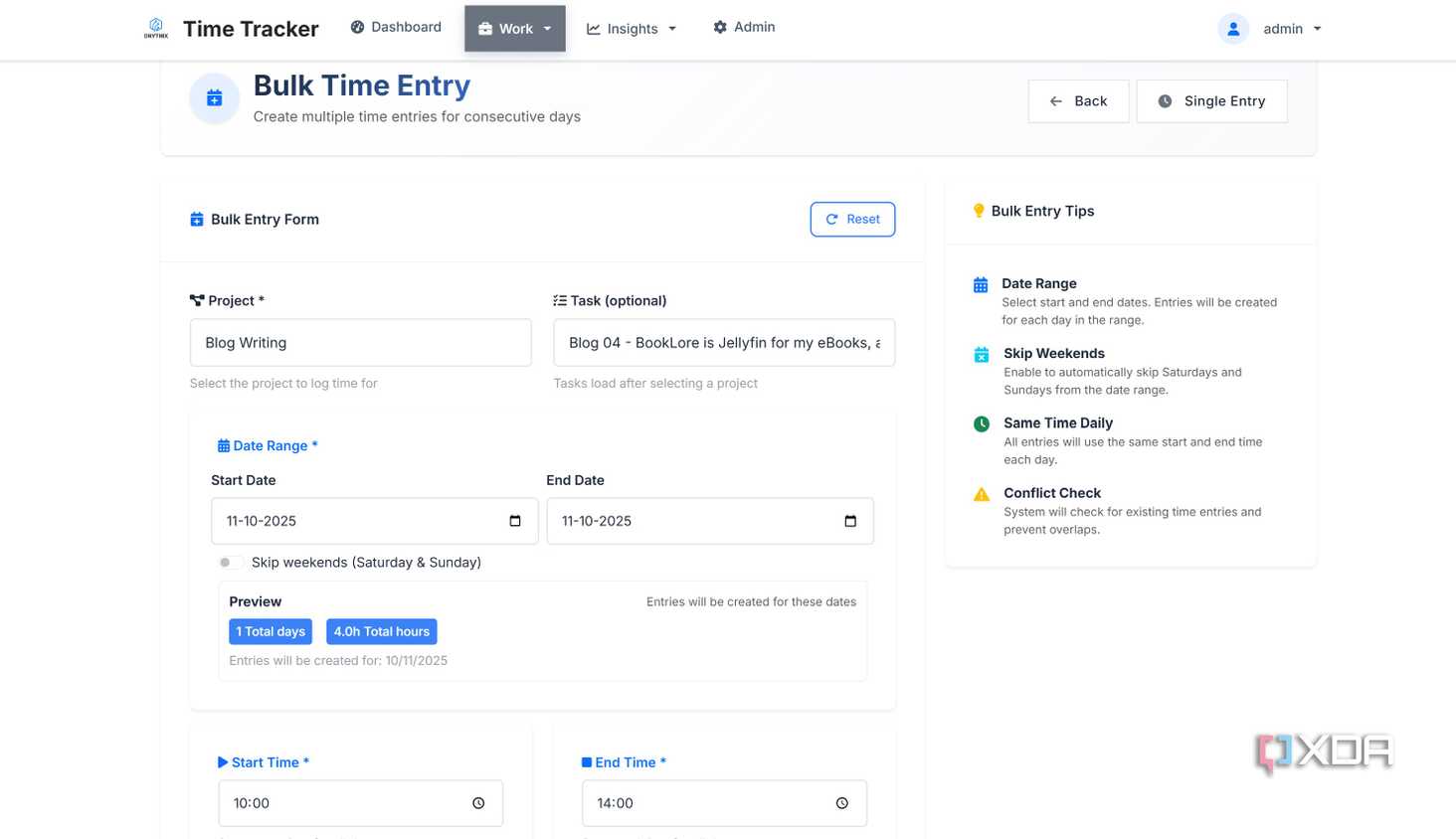Expand the Work menu dropdown
This screenshot has height=839, width=1456.
[x=515, y=29]
